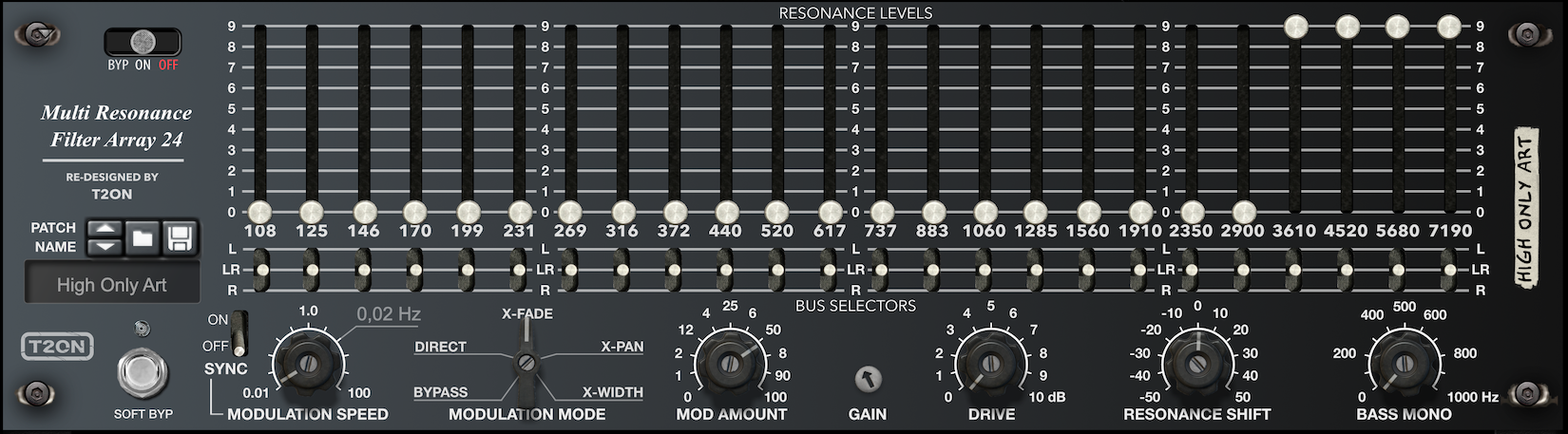Select the previous patch up arrow

pyautogui.click(x=105, y=229)
